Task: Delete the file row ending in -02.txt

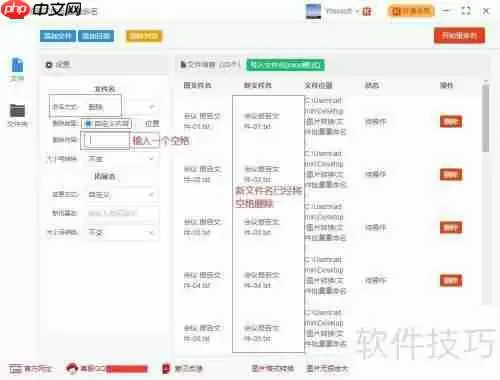Action: [x=451, y=174]
